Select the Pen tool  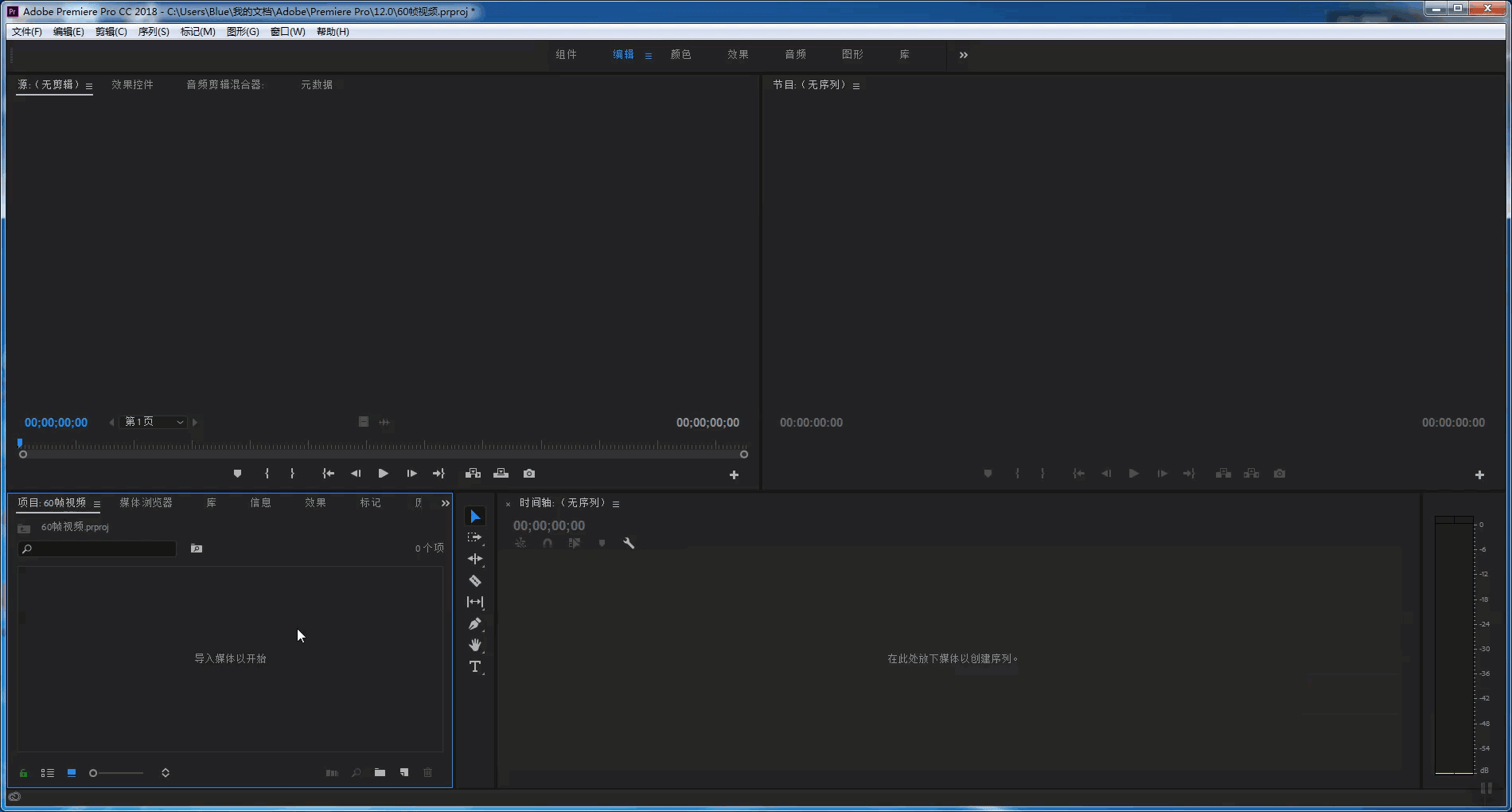[x=475, y=623]
